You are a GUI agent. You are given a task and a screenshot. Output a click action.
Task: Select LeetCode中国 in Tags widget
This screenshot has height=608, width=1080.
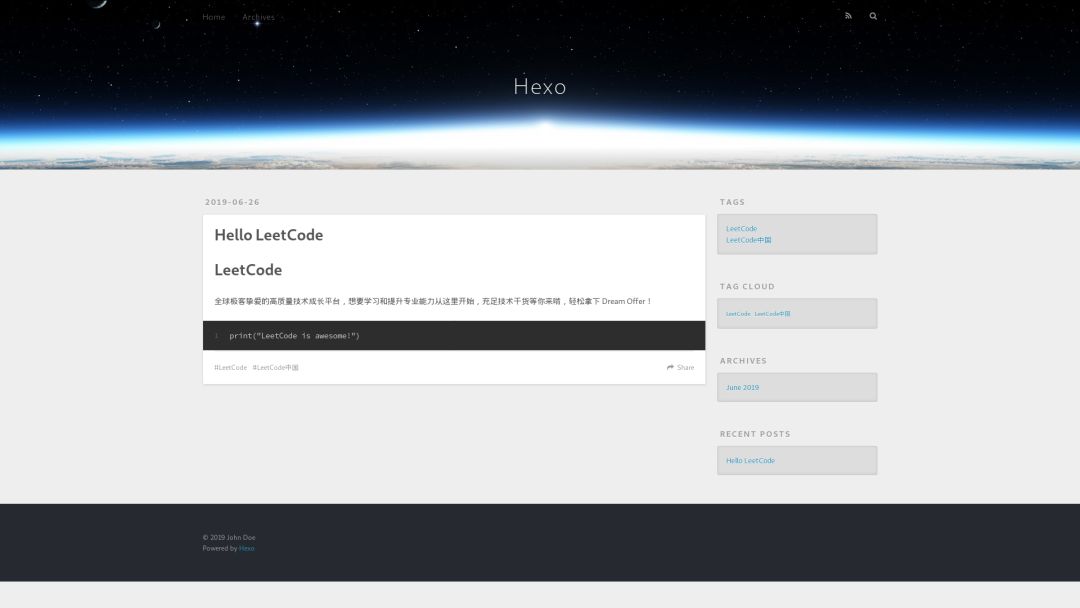click(749, 240)
